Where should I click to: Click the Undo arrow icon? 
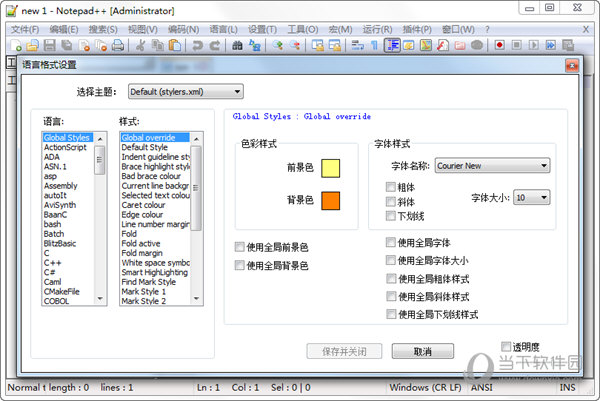(x=197, y=46)
